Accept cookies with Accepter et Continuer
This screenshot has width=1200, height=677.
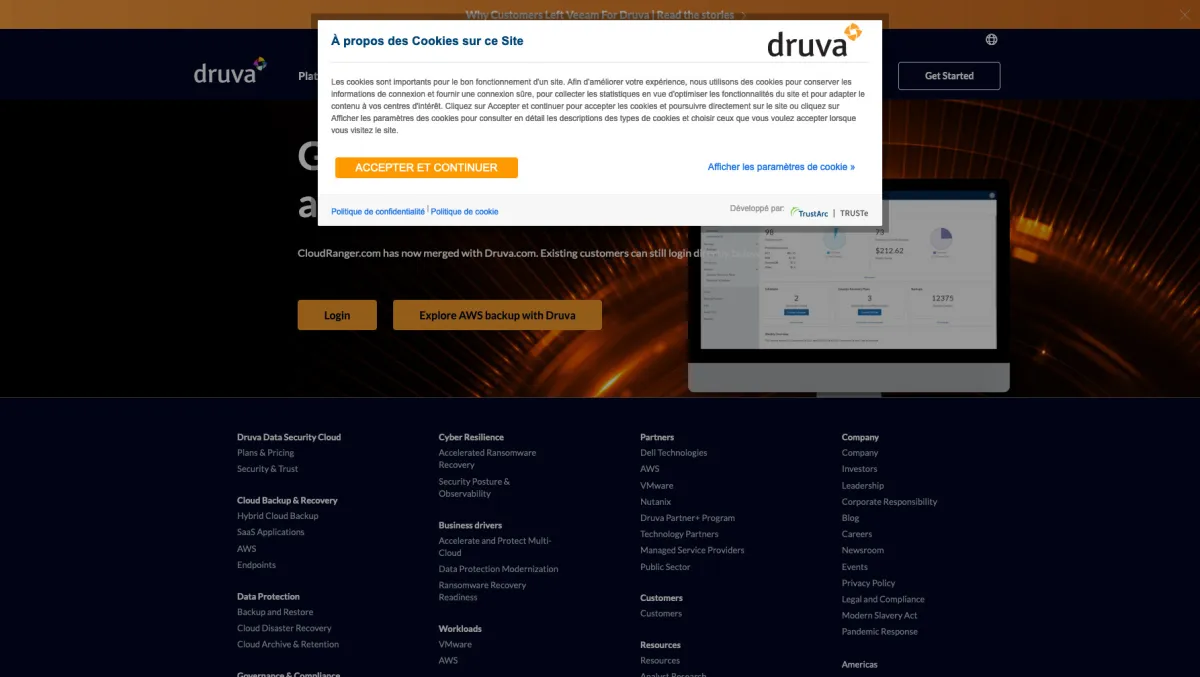tap(426, 168)
